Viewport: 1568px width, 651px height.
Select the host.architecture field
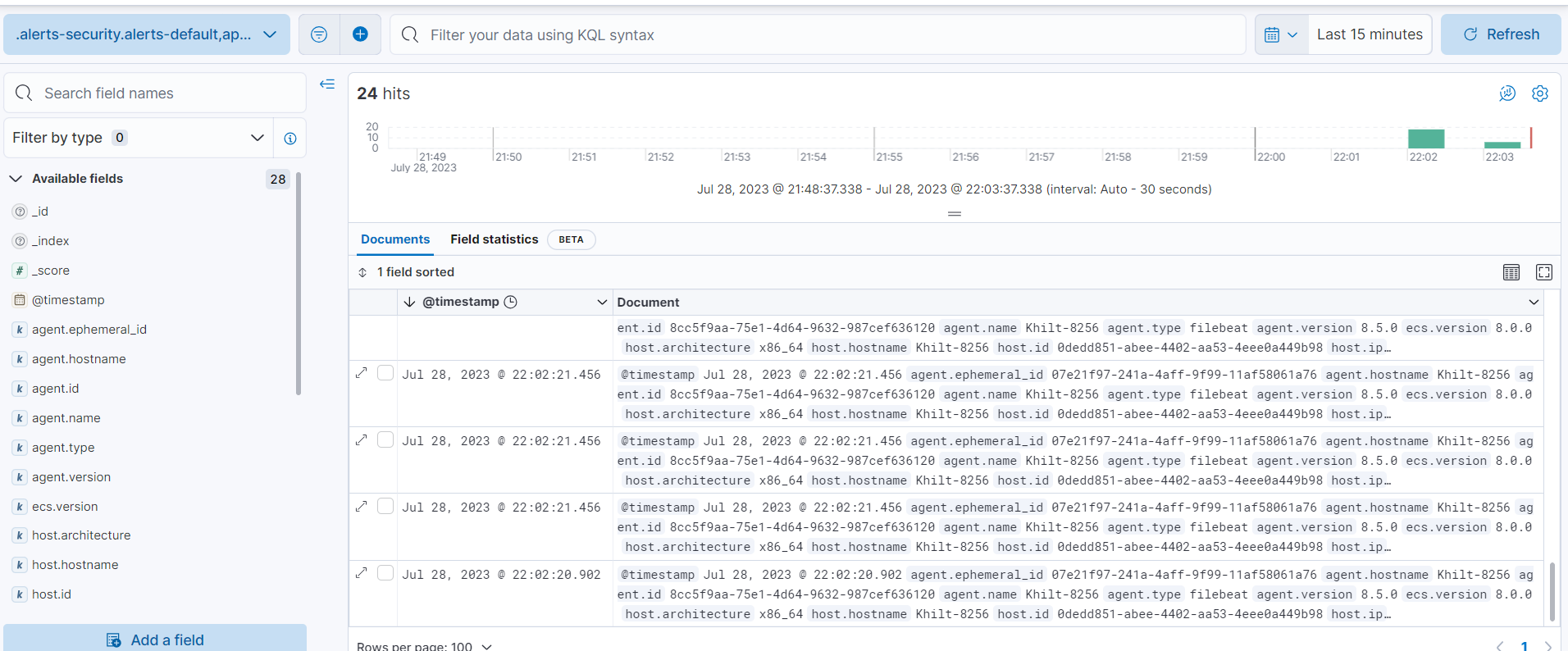[81, 535]
